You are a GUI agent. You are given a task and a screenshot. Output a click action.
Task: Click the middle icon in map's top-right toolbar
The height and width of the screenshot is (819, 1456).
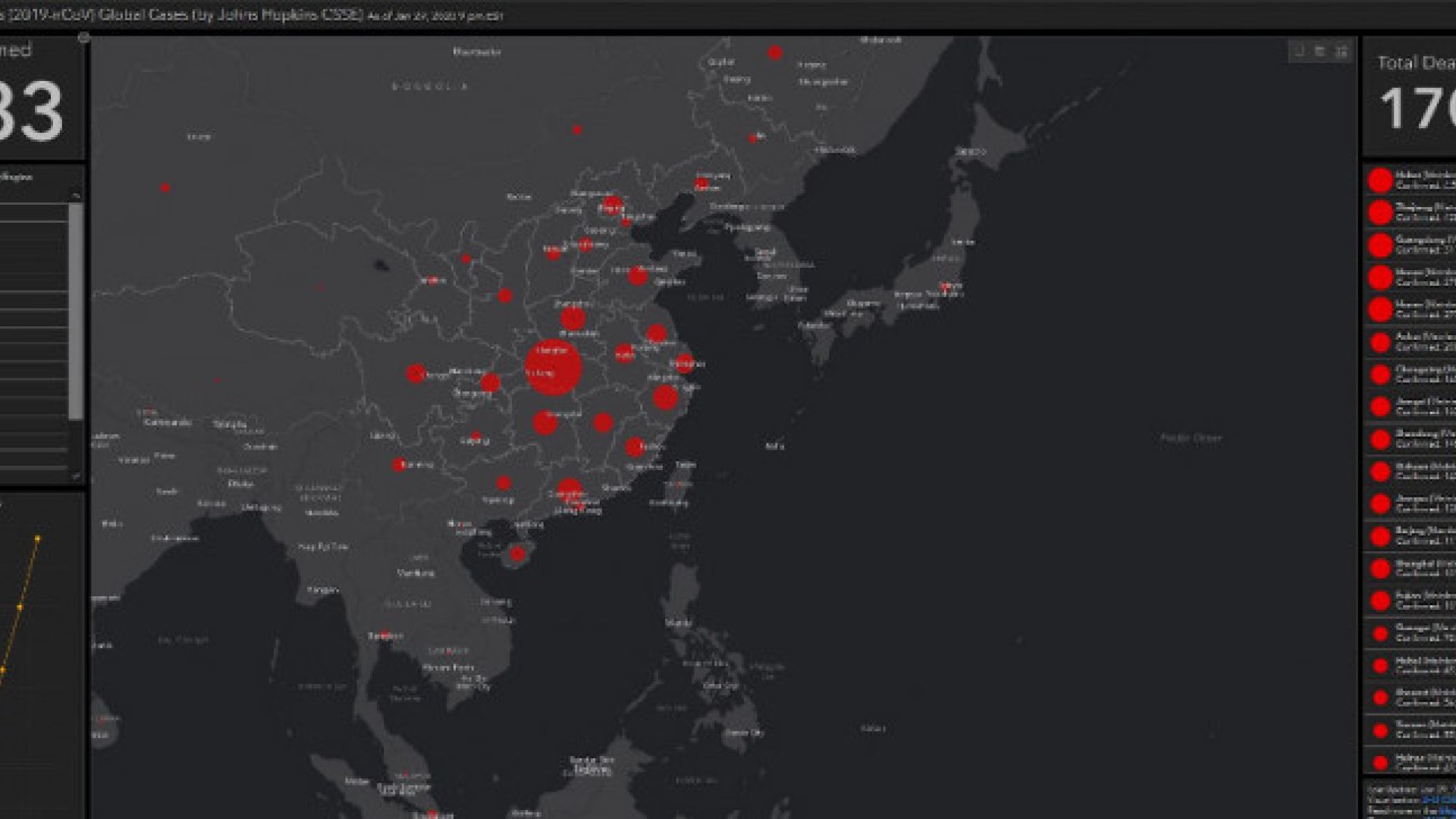coord(1320,52)
